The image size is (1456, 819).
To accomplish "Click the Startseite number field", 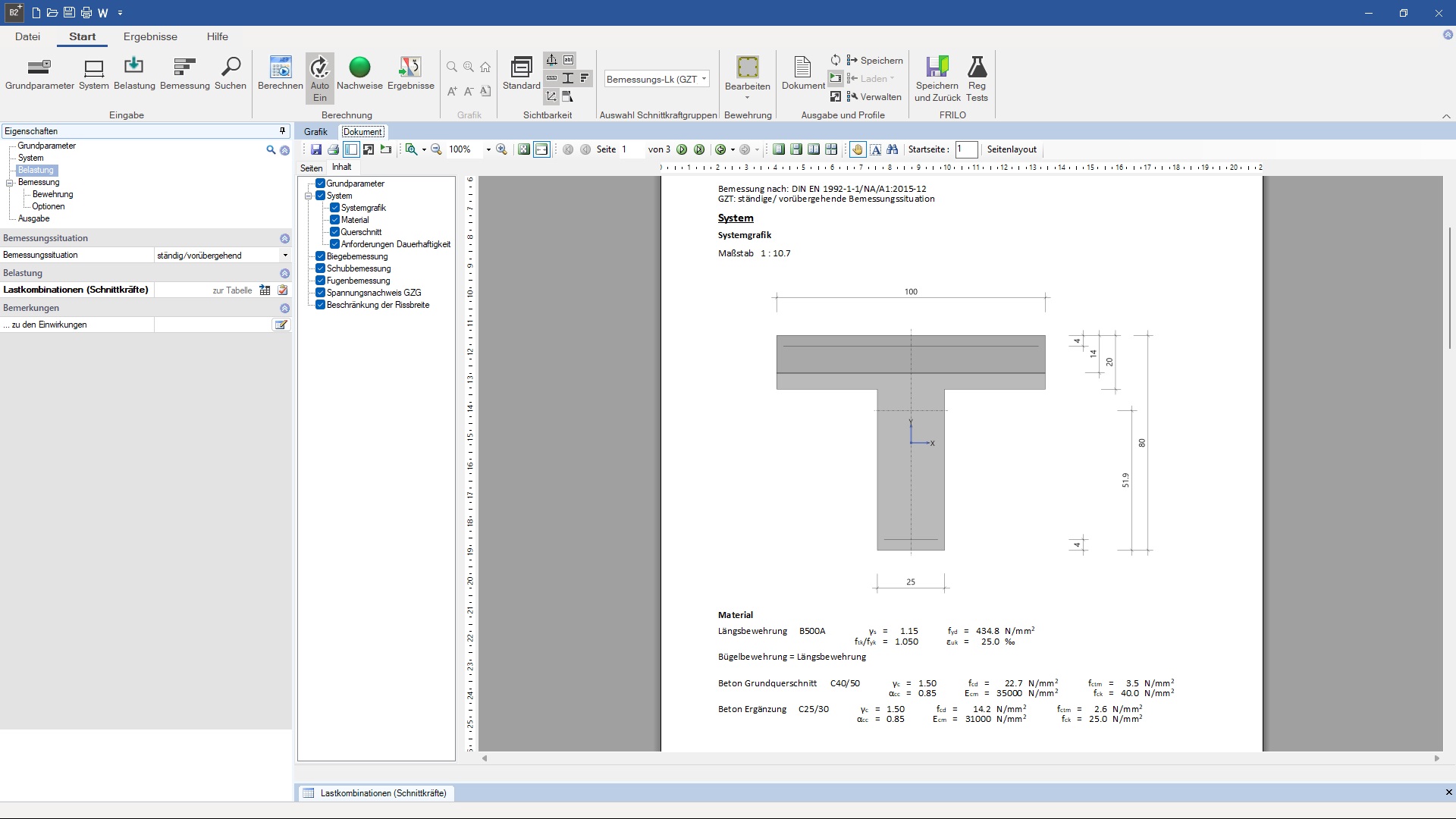I will (x=965, y=149).
